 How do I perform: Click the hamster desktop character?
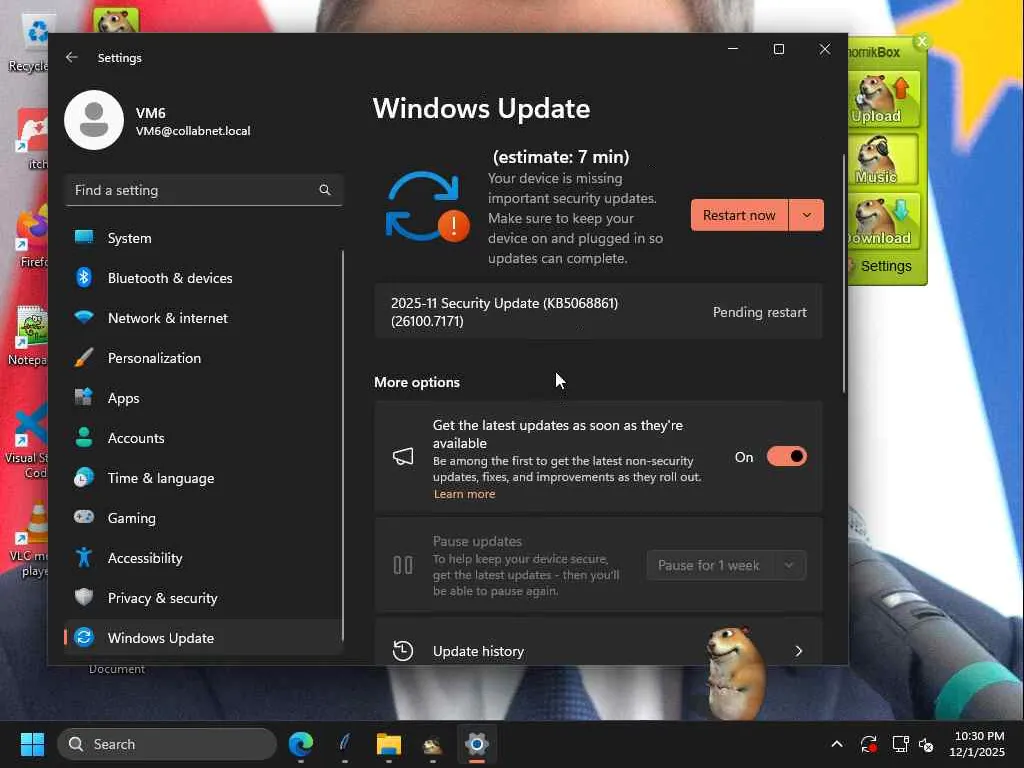click(x=737, y=671)
